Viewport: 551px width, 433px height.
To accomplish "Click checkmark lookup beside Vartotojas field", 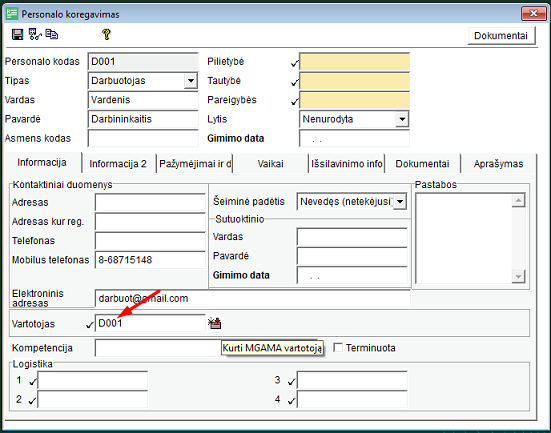I will [90, 325].
